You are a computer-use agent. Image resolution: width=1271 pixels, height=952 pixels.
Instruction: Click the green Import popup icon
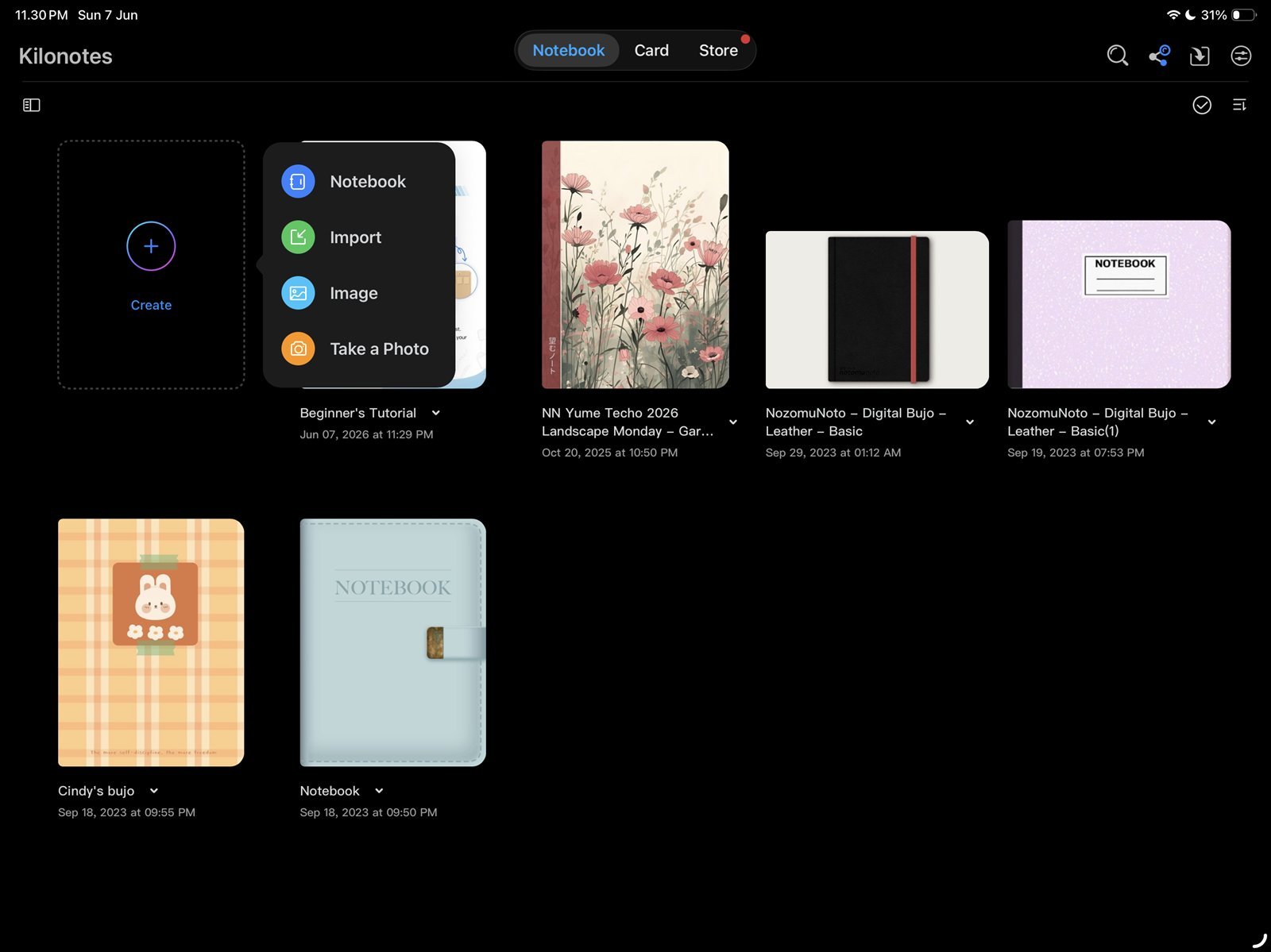point(298,237)
